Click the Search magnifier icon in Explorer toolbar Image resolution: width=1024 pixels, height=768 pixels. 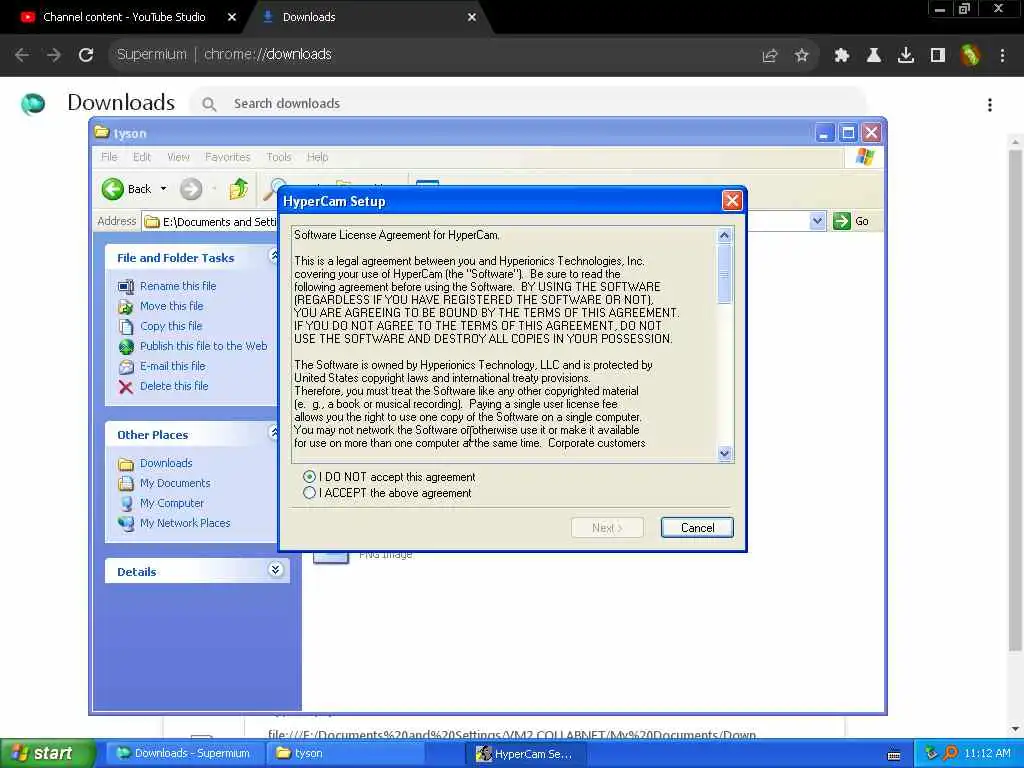point(274,189)
